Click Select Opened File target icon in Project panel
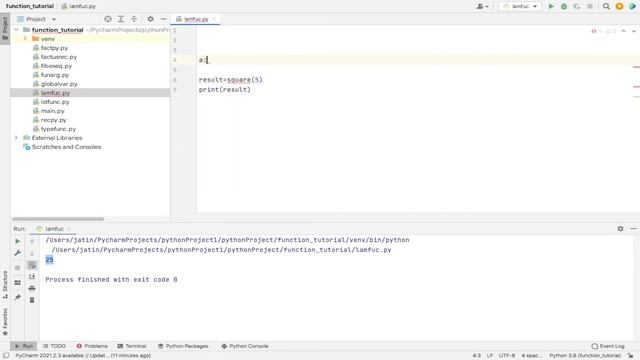The width and height of the screenshot is (640, 360). (x=108, y=19)
